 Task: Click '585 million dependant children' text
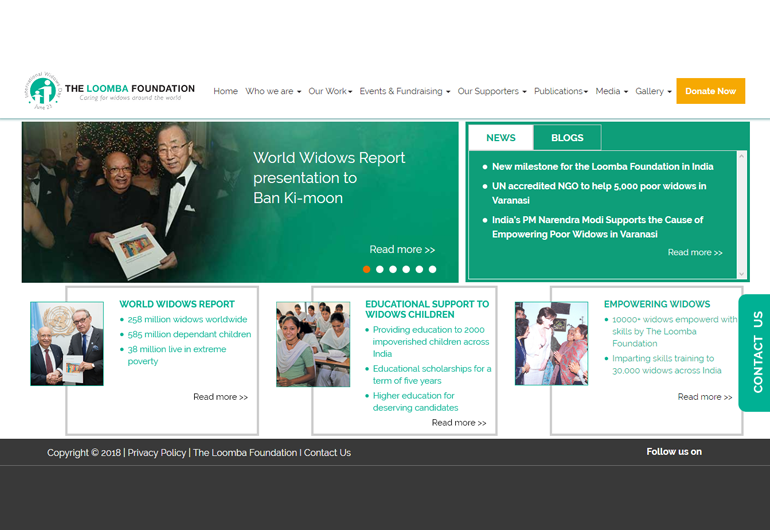[189, 334]
